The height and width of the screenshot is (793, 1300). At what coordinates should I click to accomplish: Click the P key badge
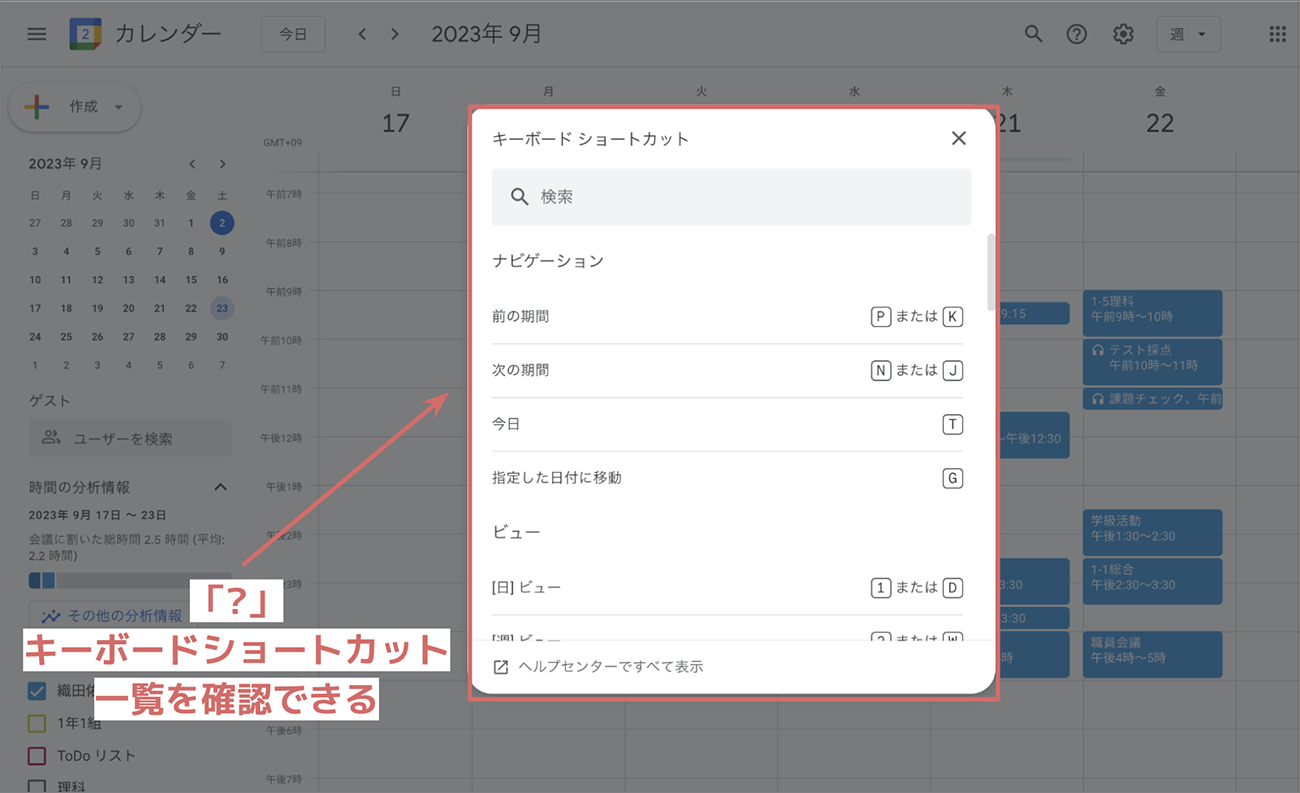click(x=881, y=317)
